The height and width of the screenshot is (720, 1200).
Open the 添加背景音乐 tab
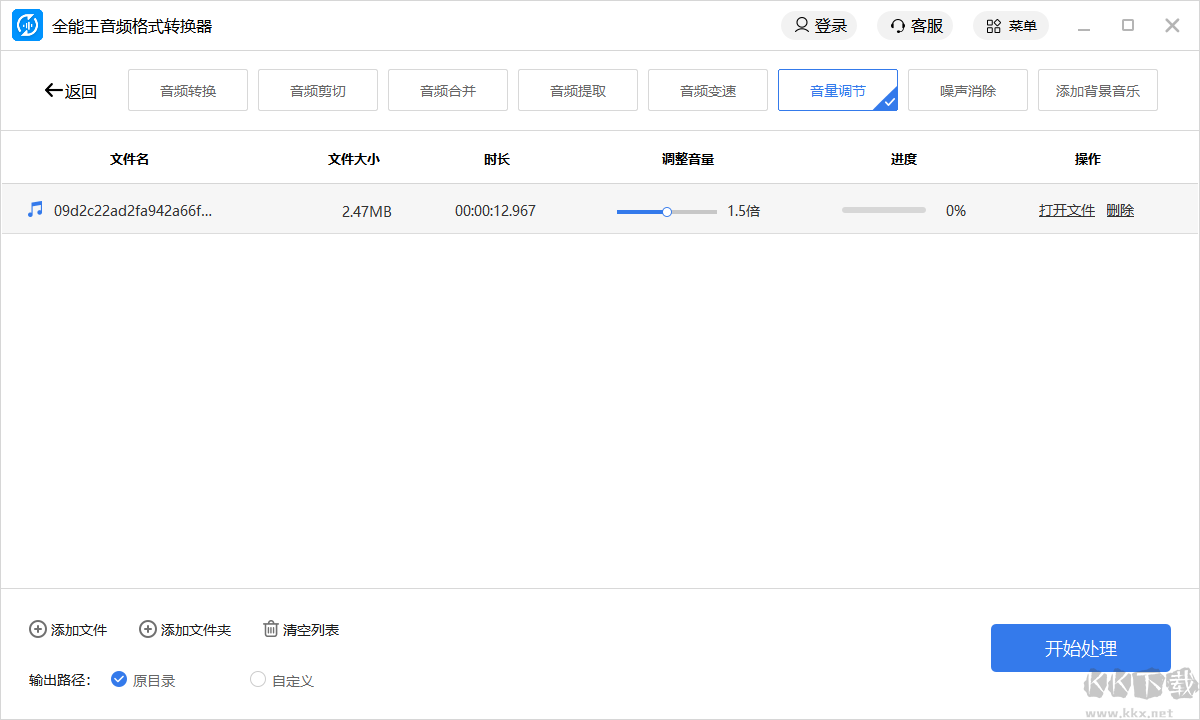click(x=1097, y=90)
